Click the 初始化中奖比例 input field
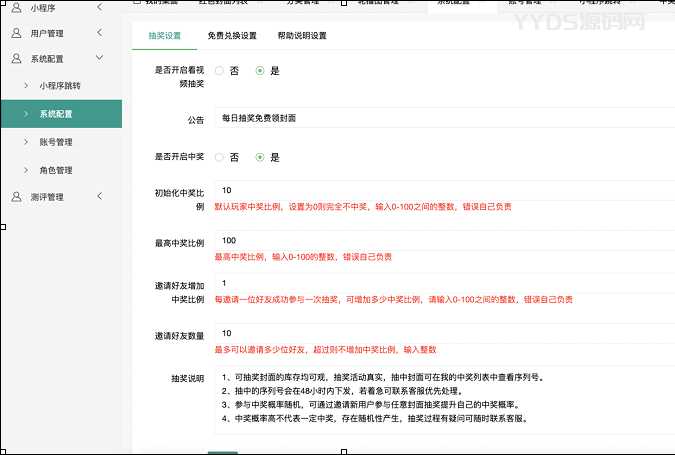The width and height of the screenshot is (675, 455). coord(444,190)
